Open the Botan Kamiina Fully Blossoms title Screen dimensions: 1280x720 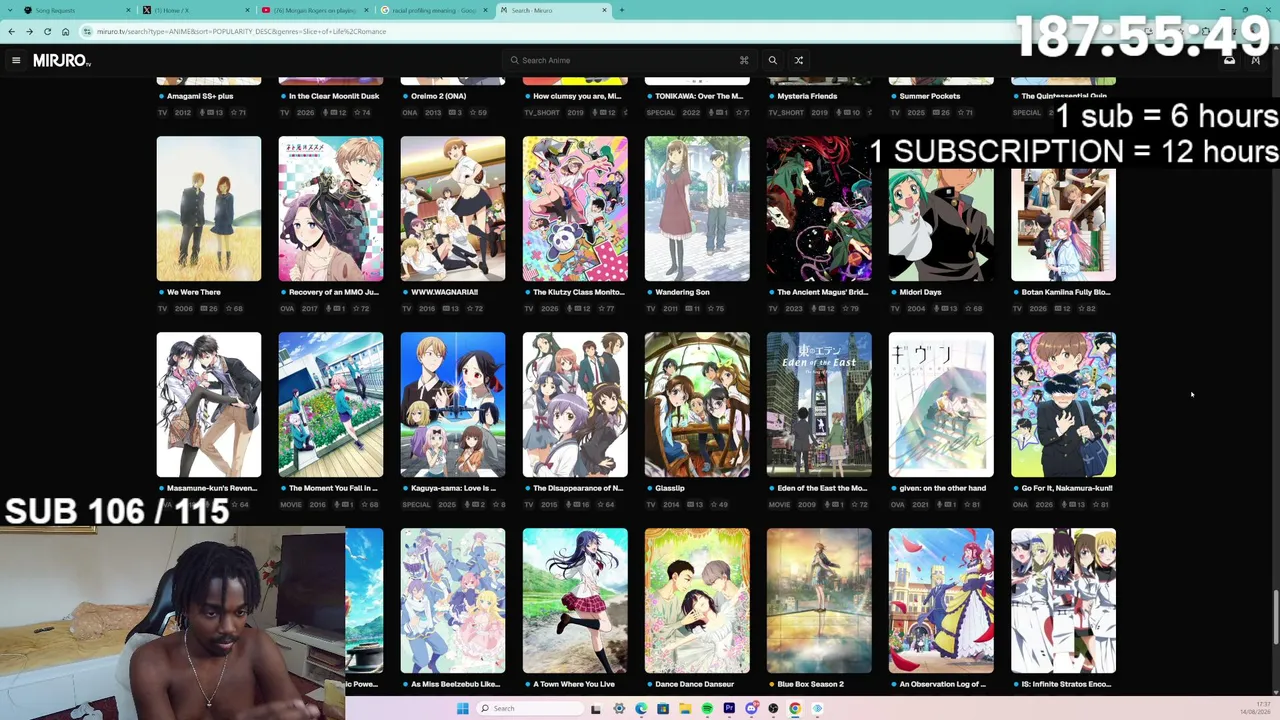pos(1066,292)
